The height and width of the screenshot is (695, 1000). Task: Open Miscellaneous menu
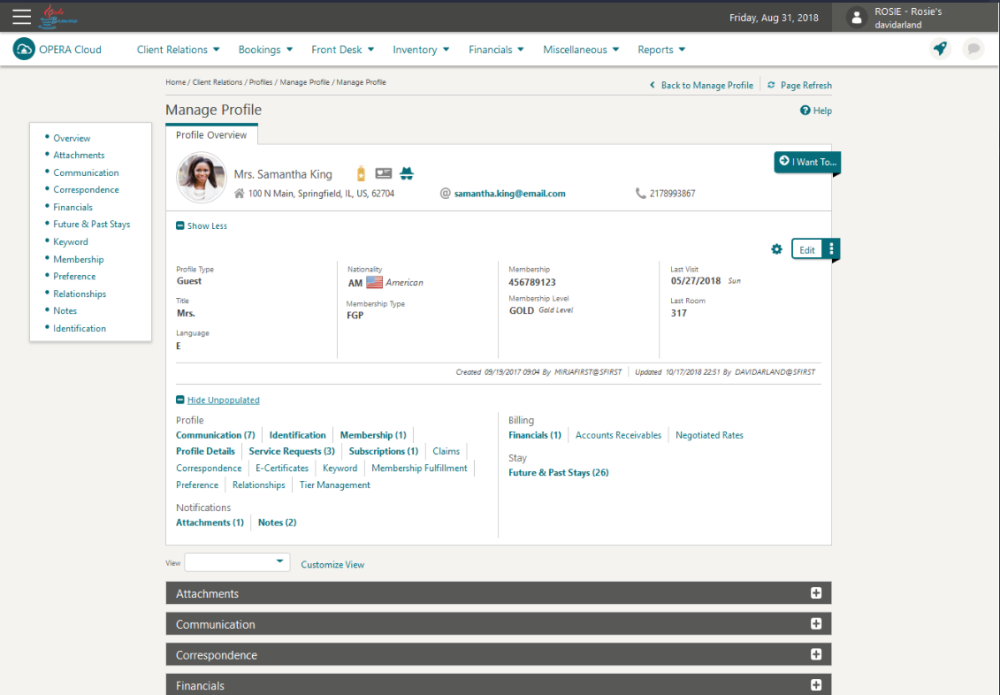(581, 49)
